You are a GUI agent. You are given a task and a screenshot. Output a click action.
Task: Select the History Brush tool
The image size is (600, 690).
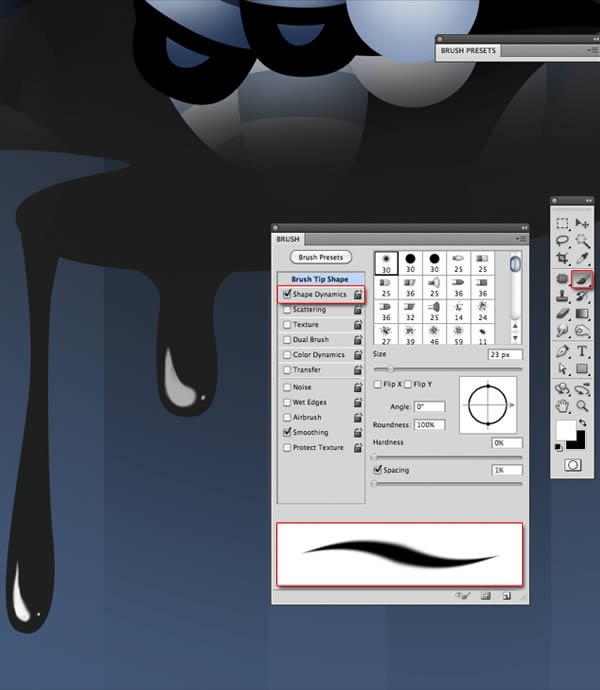[582, 296]
